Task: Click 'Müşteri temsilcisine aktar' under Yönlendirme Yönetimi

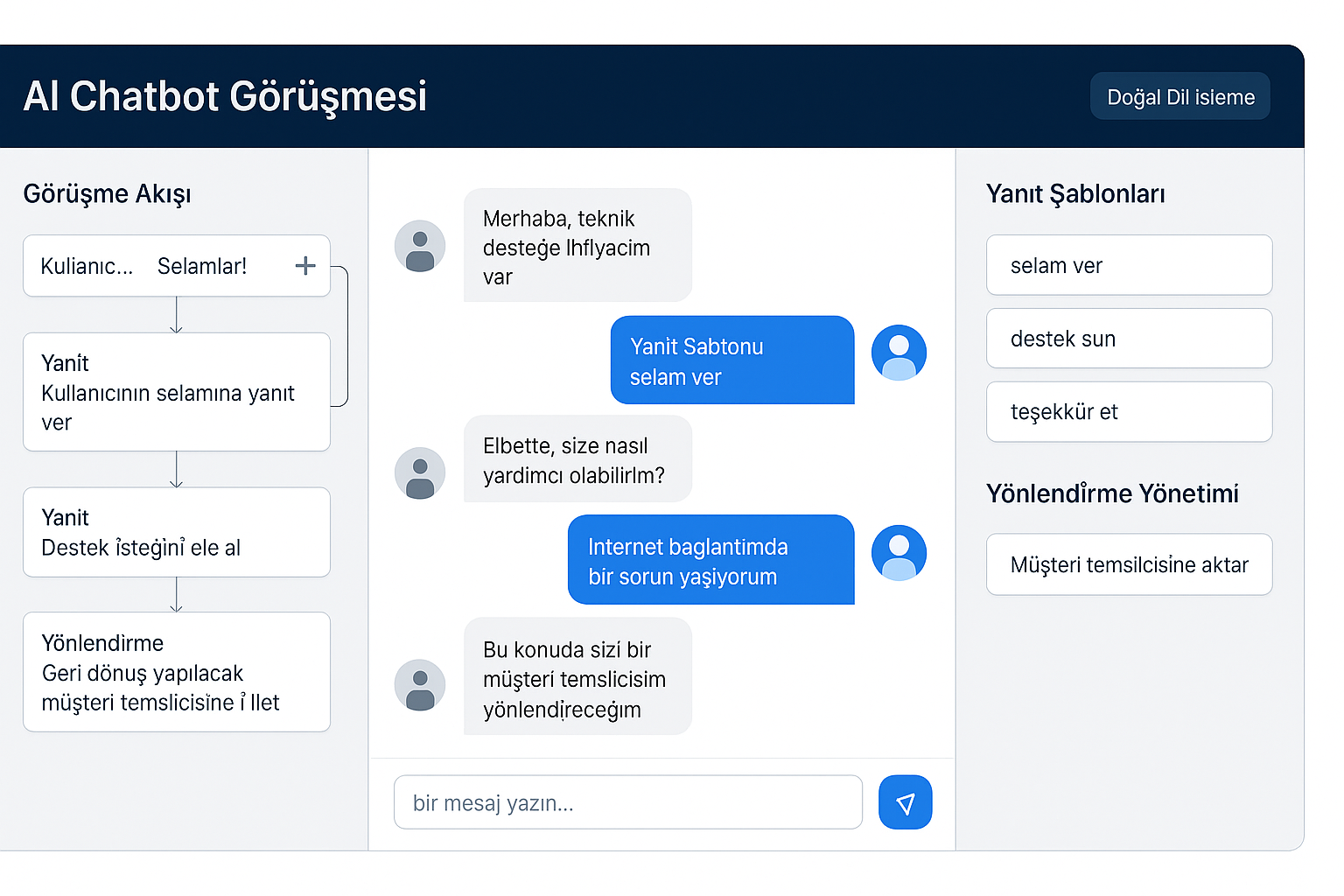Action: click(1129, 564)
